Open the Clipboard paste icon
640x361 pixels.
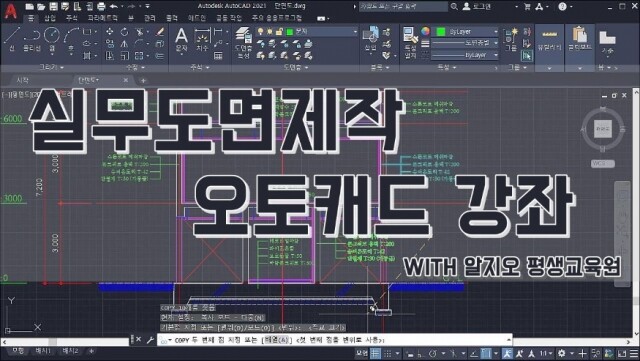tap(580, 40)
